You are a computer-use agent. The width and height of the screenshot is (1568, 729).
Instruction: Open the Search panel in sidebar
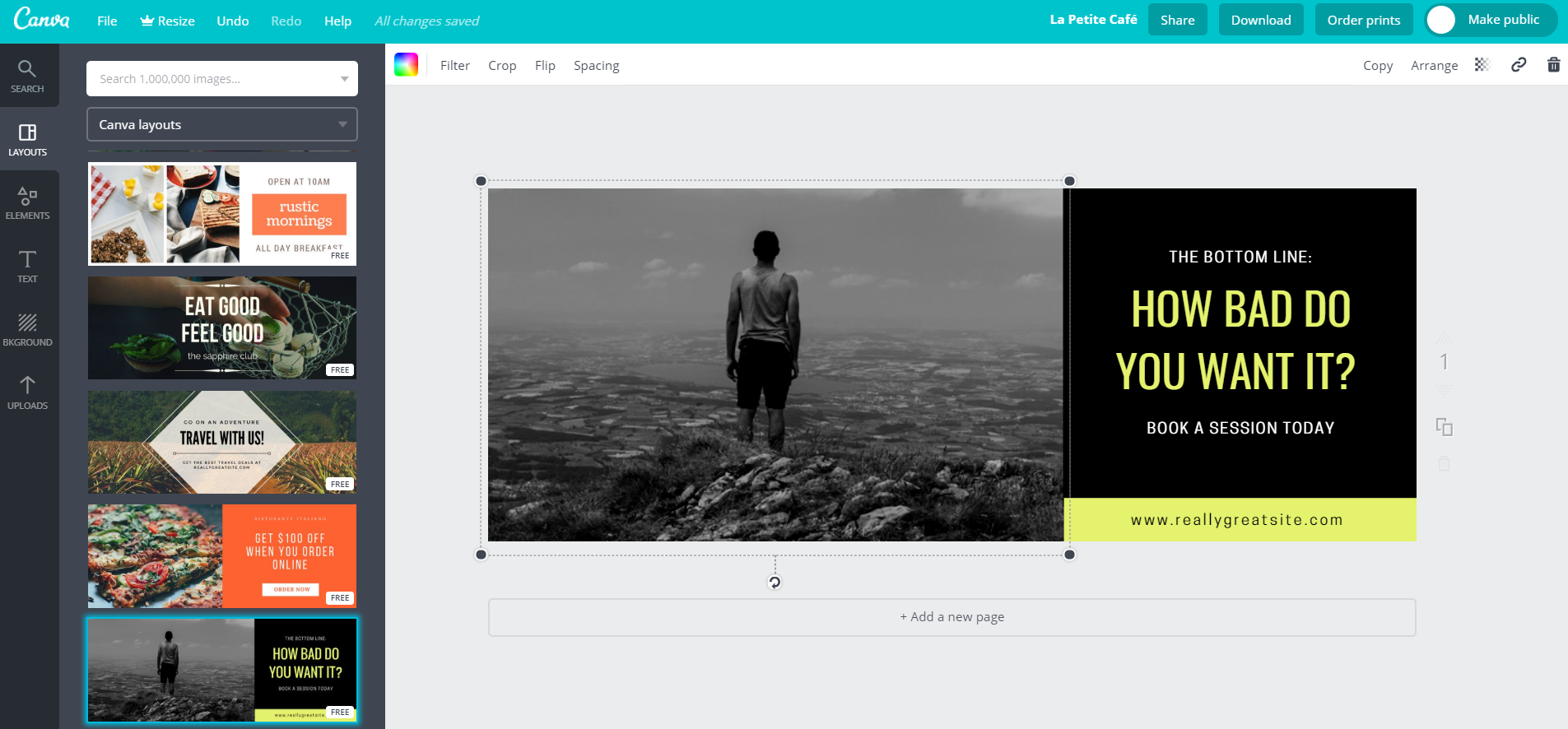tap(27, 76)
